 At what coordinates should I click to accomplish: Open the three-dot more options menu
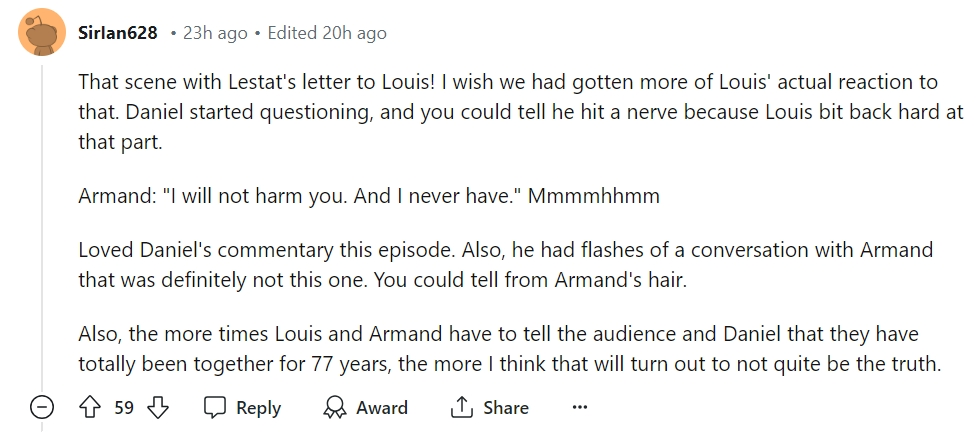coord(579,408)
